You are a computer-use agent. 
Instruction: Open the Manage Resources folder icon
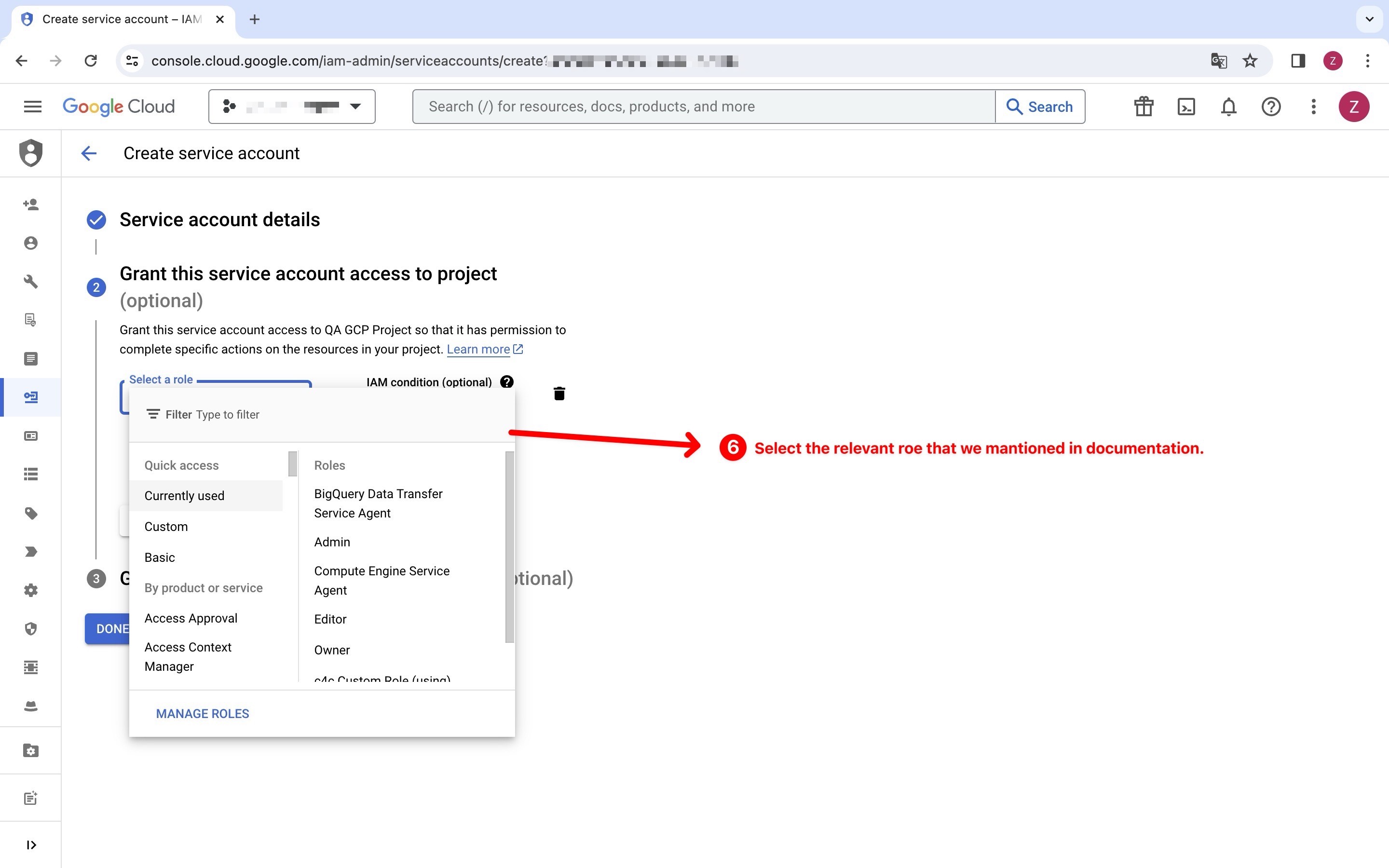[31, 750]
